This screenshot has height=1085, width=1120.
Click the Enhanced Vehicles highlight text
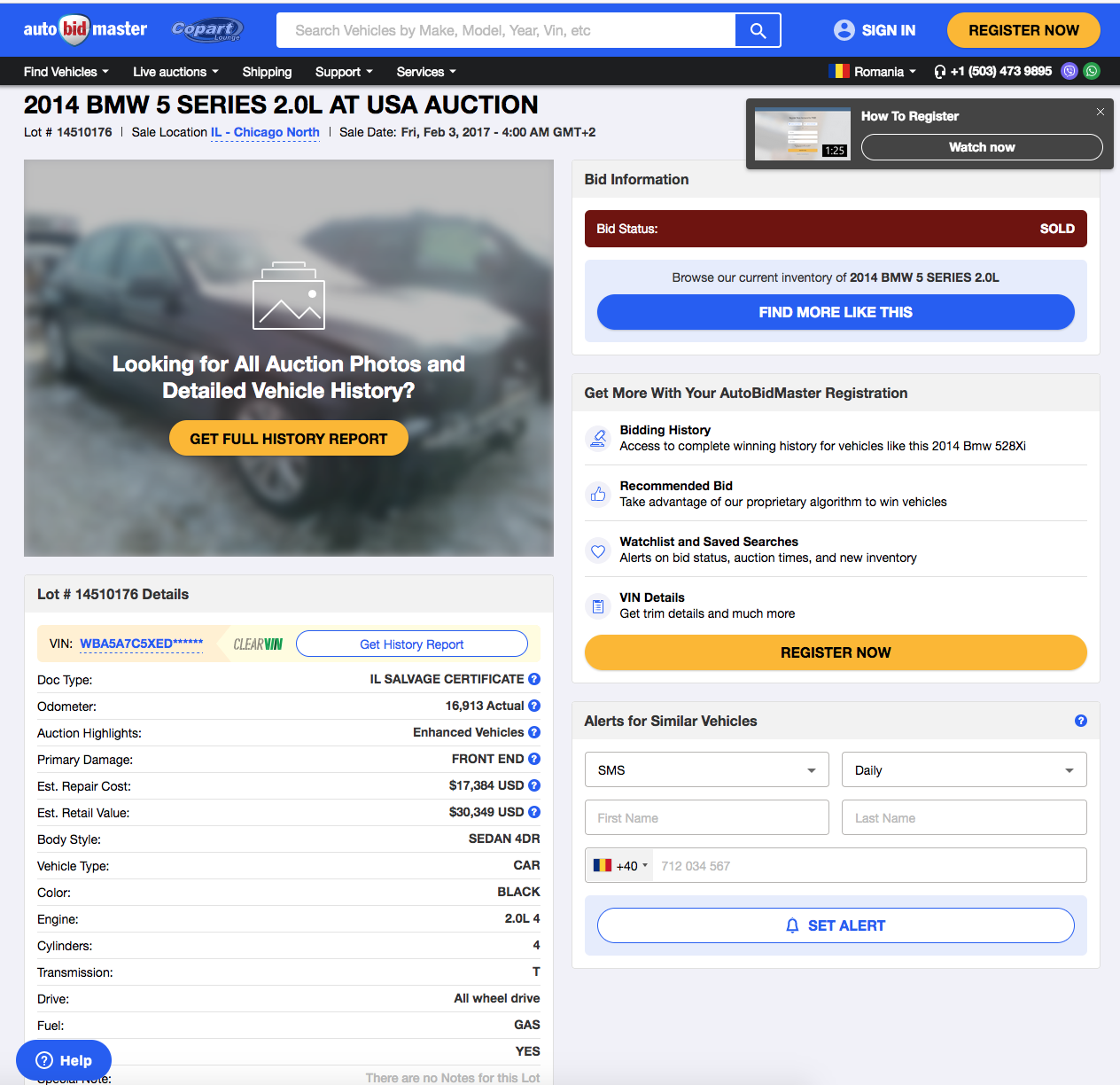(469, 732)
